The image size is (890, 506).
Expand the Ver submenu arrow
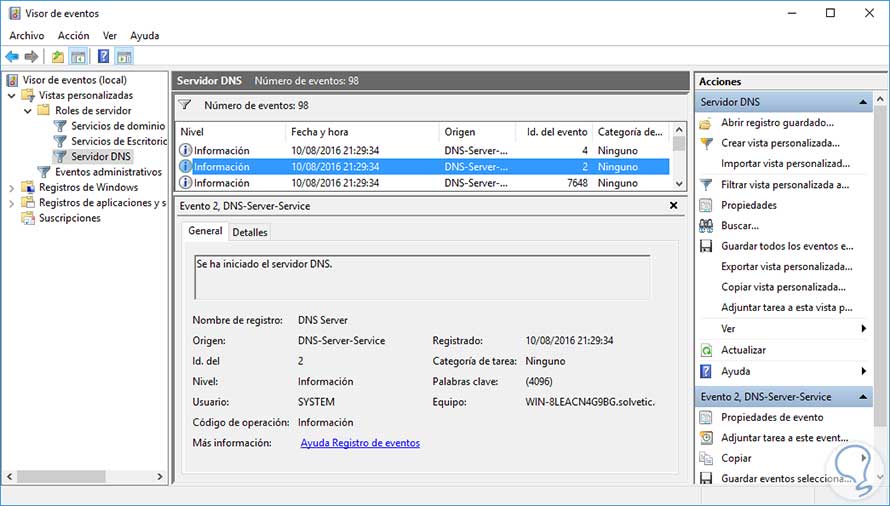coord(863,329)
